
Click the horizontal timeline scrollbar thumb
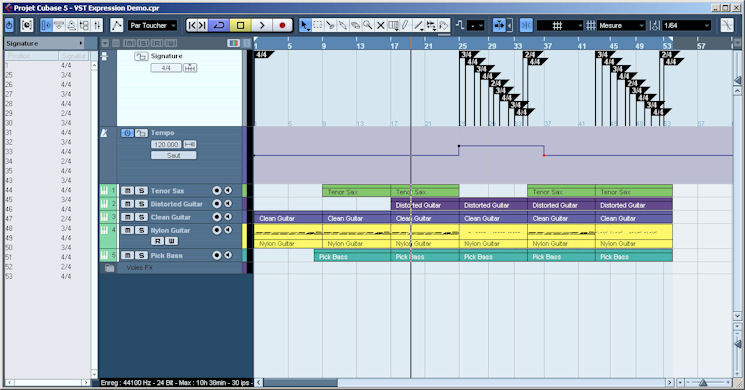tap(300, 382)
